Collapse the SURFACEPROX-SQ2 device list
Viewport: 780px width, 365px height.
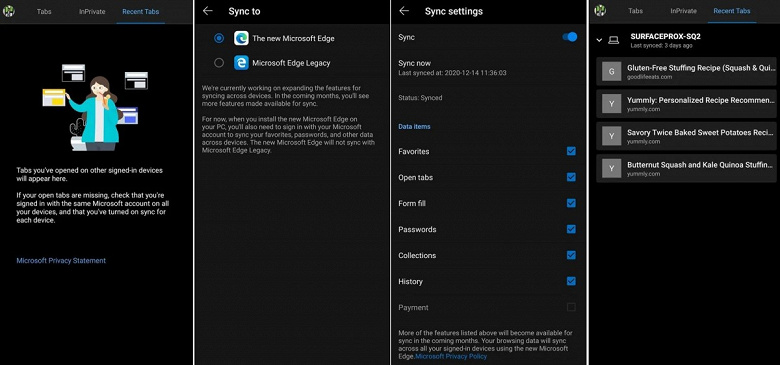pos(599,40)
